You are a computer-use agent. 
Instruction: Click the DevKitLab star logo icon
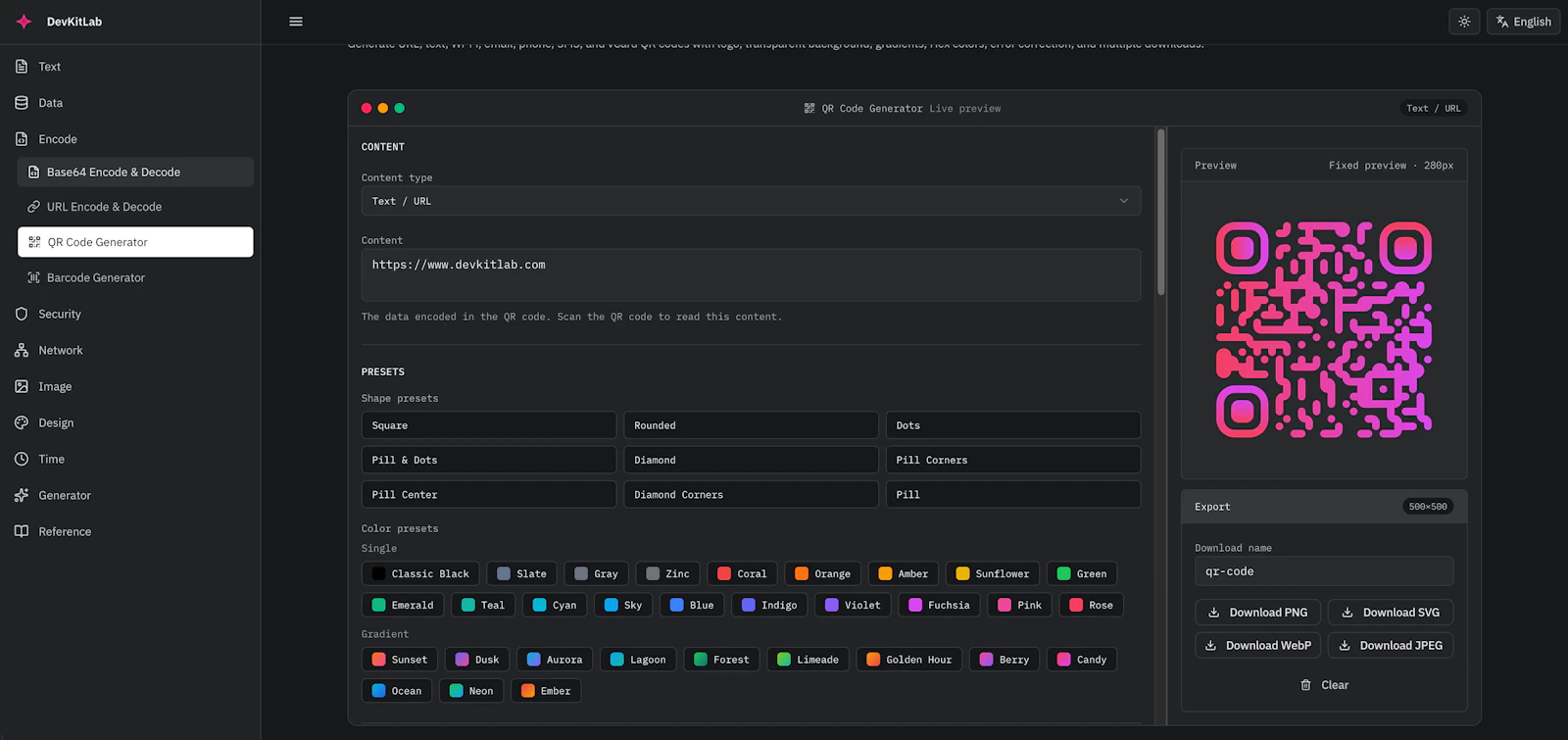pos(24,22)
